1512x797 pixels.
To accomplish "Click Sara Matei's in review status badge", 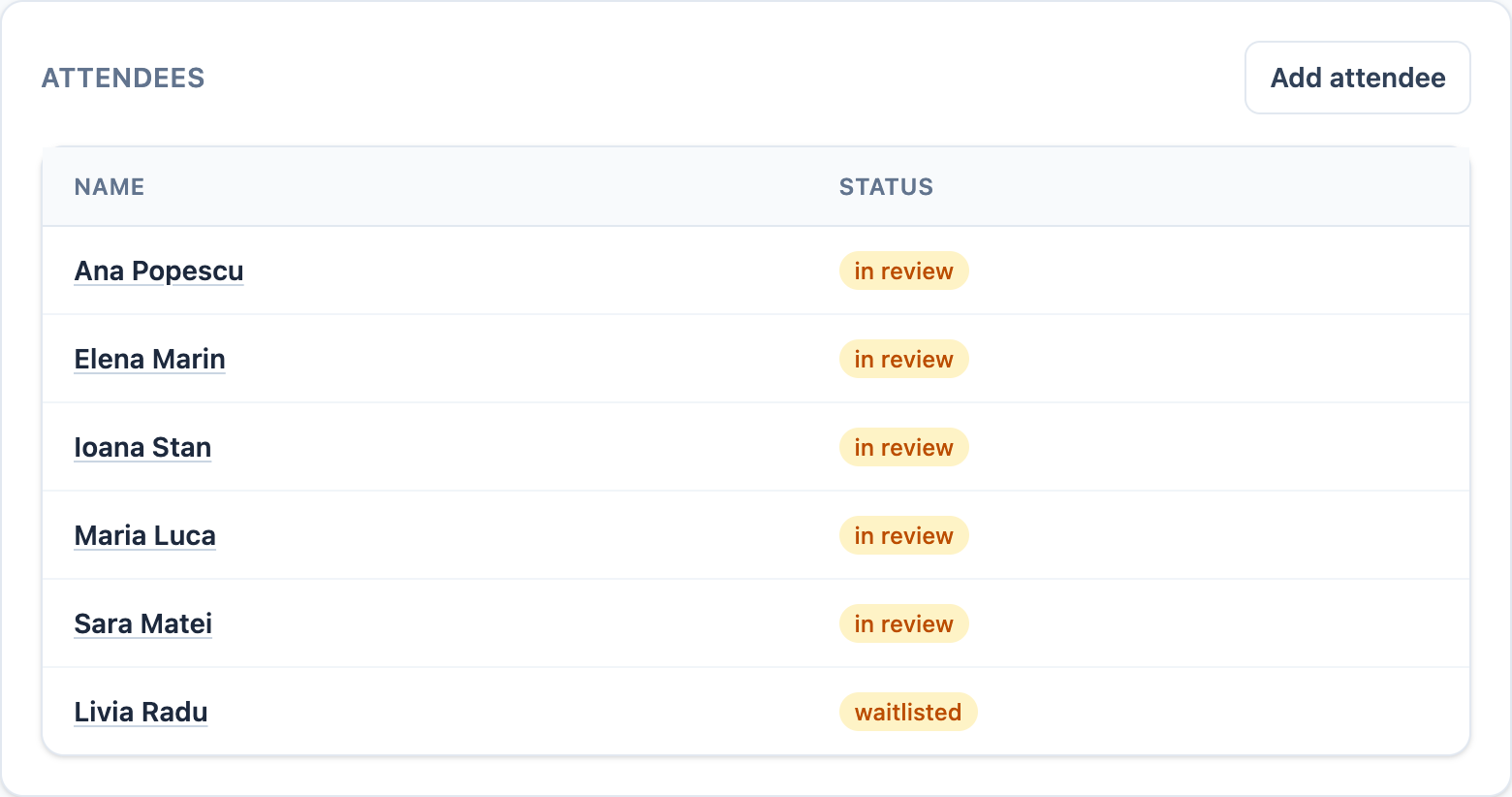I will click(904, 624).
